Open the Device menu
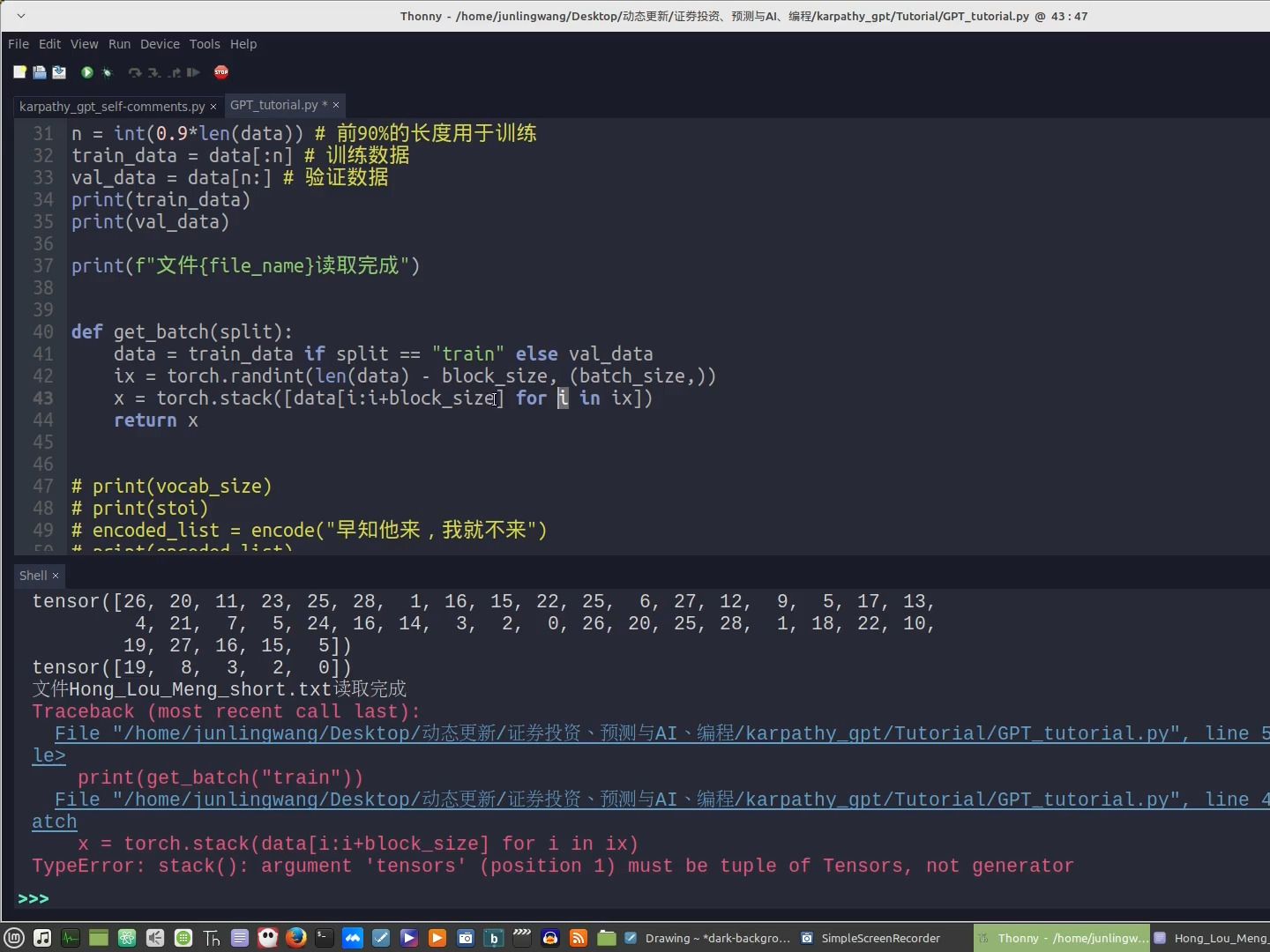The image size is (1270, 952). 160,44
